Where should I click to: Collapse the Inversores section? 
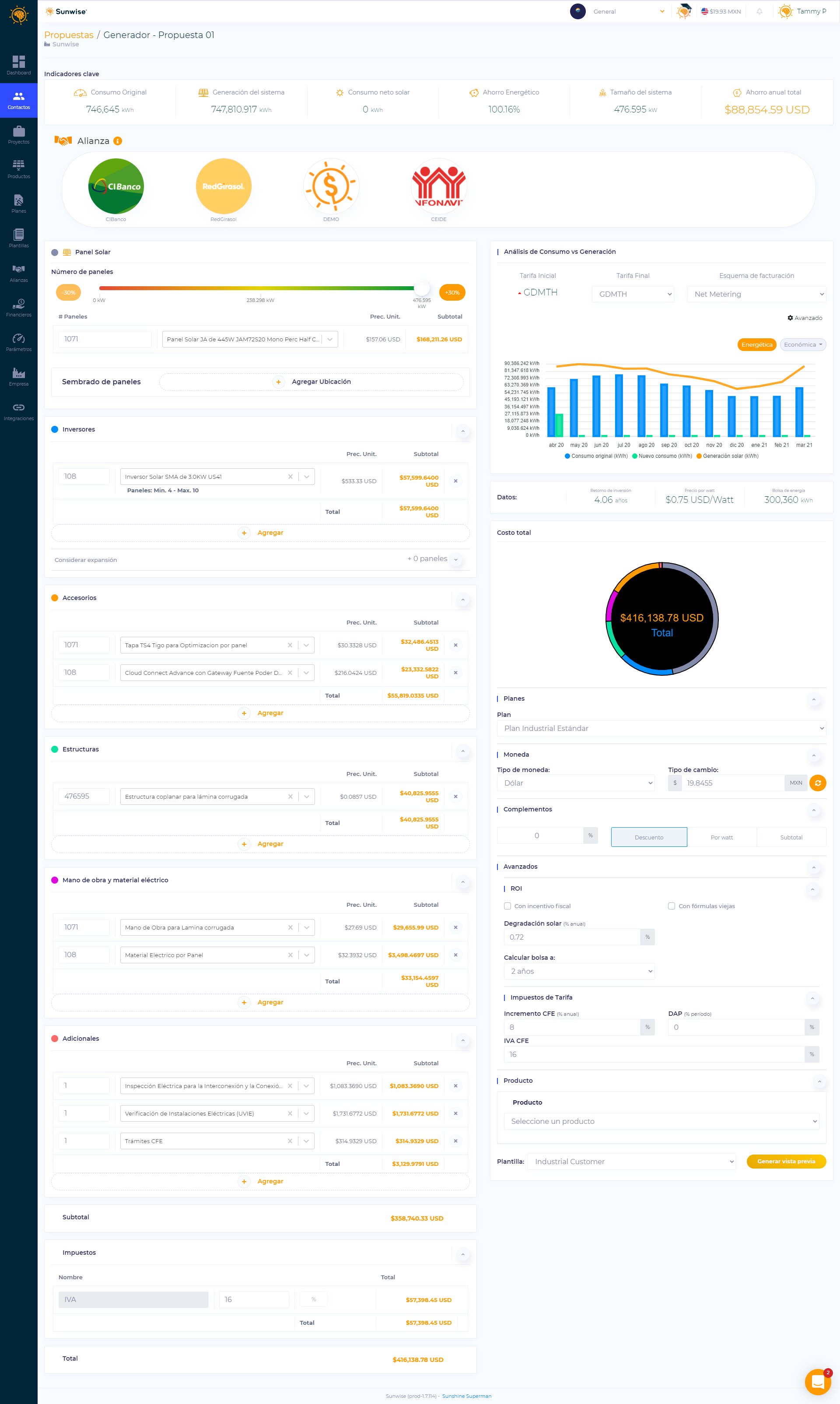(x=463, y=432)
